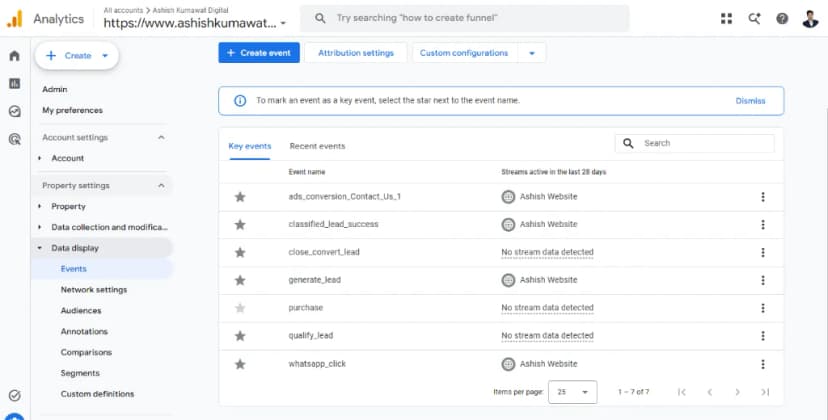
Task: Open My preferences
Action: pyautogui.click(x=72, y=110)
